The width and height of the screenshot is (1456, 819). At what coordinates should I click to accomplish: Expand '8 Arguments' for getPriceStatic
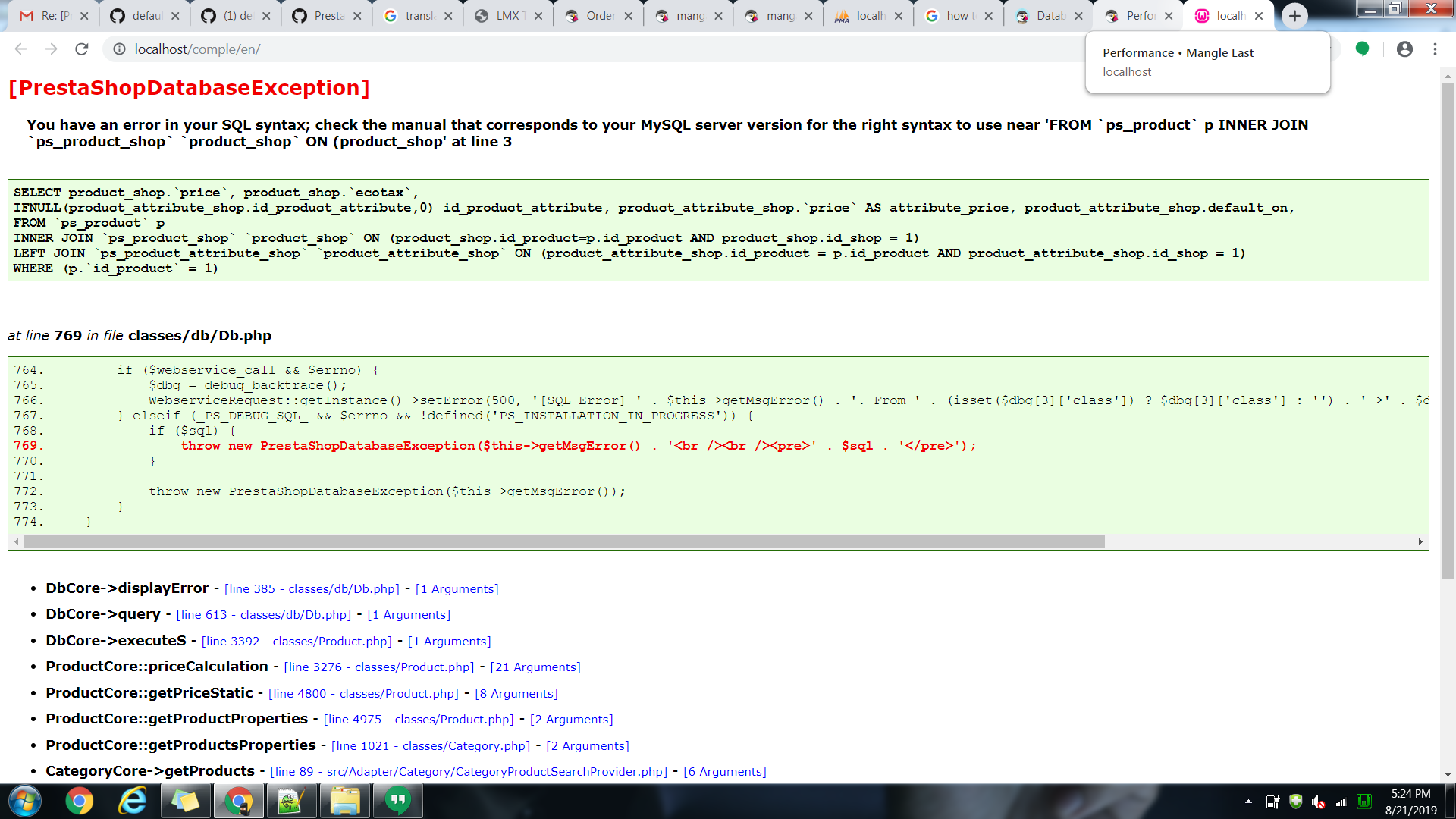coord(516,694)
